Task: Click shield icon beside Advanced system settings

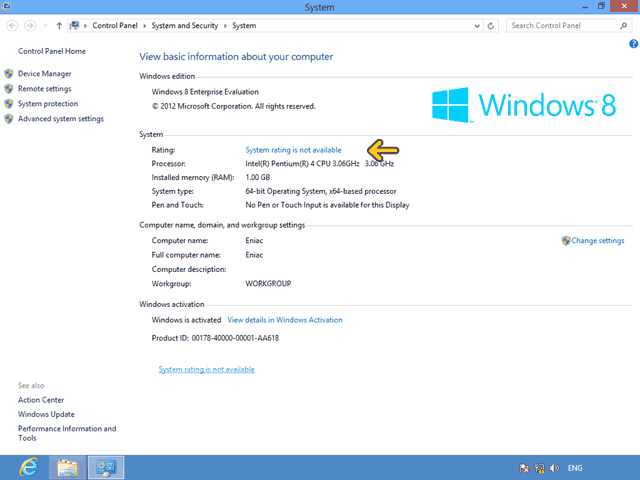Action: tap(9, 119)
